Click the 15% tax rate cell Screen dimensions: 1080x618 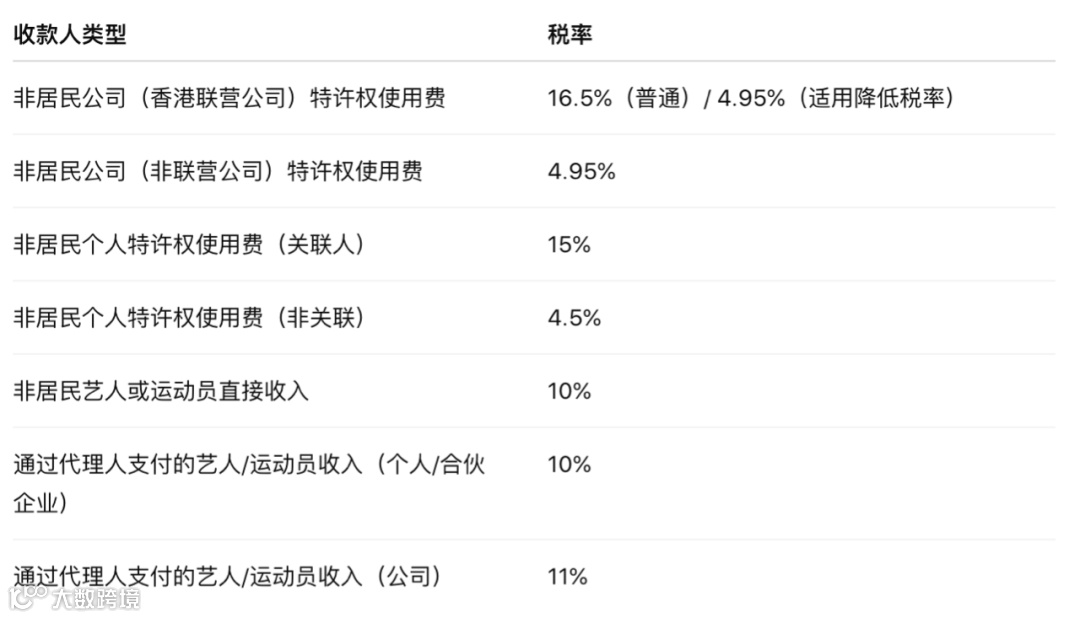(569, 244)
